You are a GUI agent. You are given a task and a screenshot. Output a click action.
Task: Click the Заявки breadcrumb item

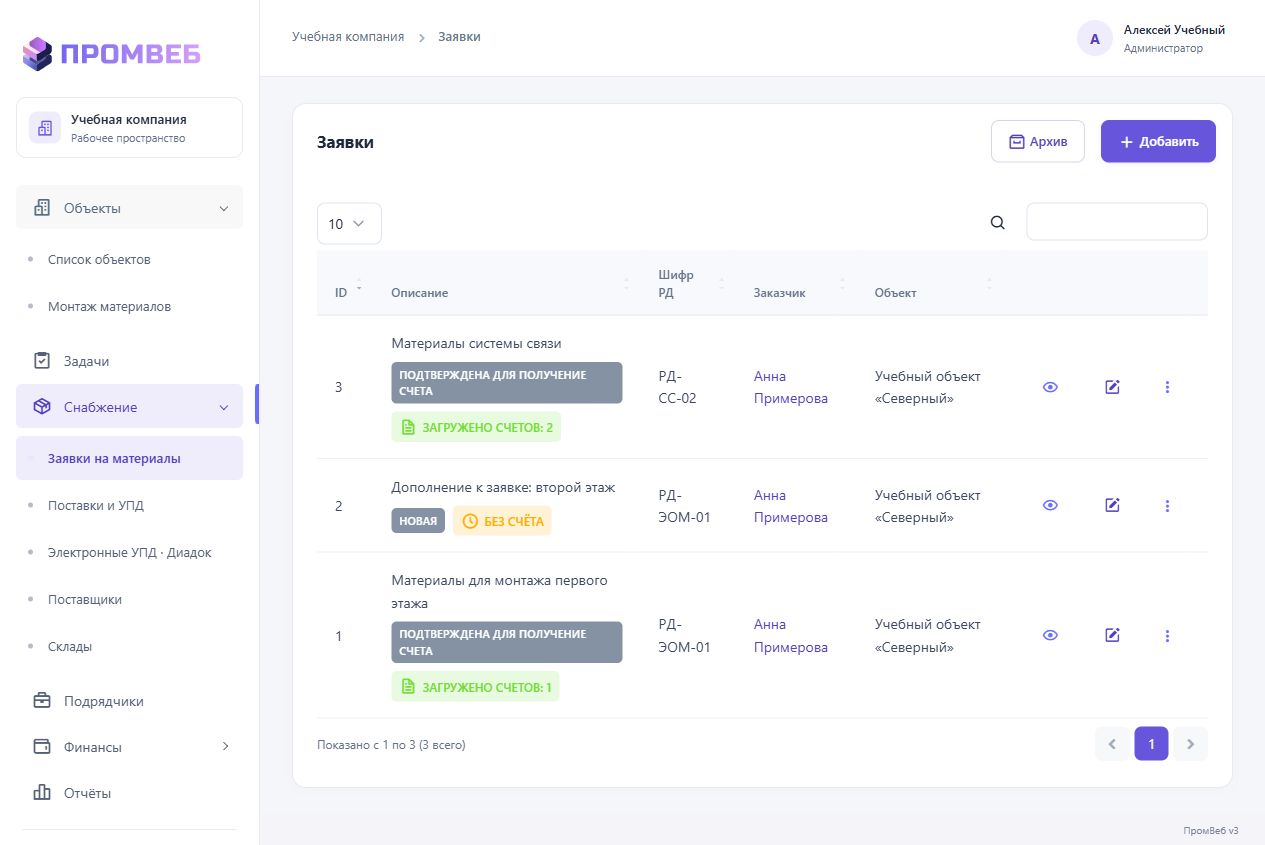459,36
